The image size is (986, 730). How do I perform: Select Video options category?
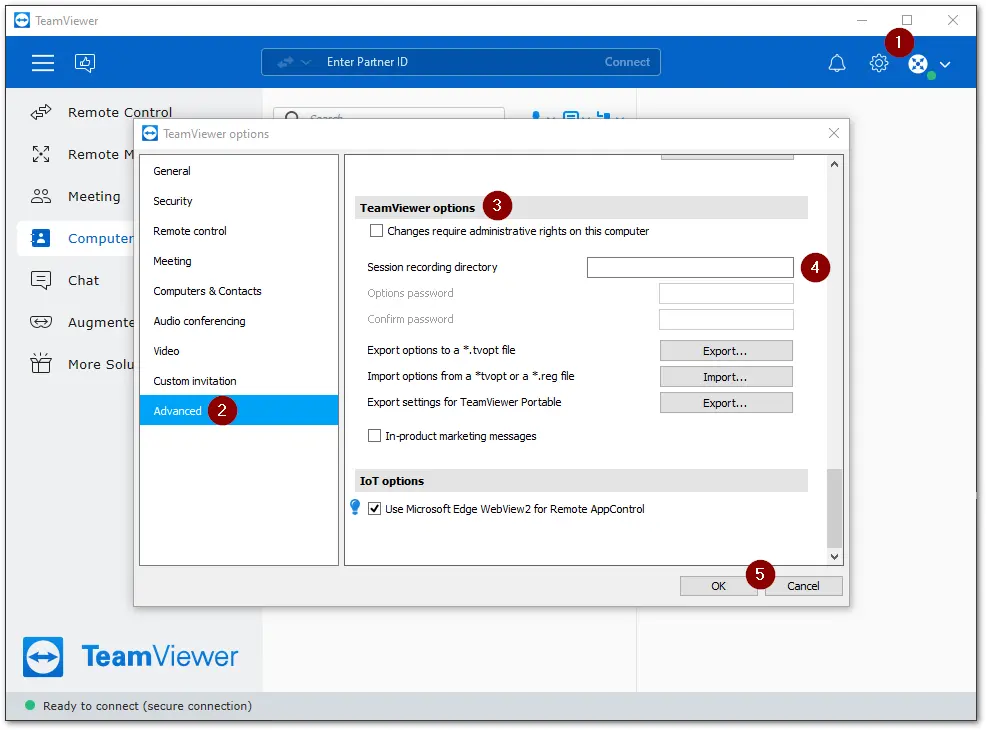pyautogui.click(x=239, y=351)
